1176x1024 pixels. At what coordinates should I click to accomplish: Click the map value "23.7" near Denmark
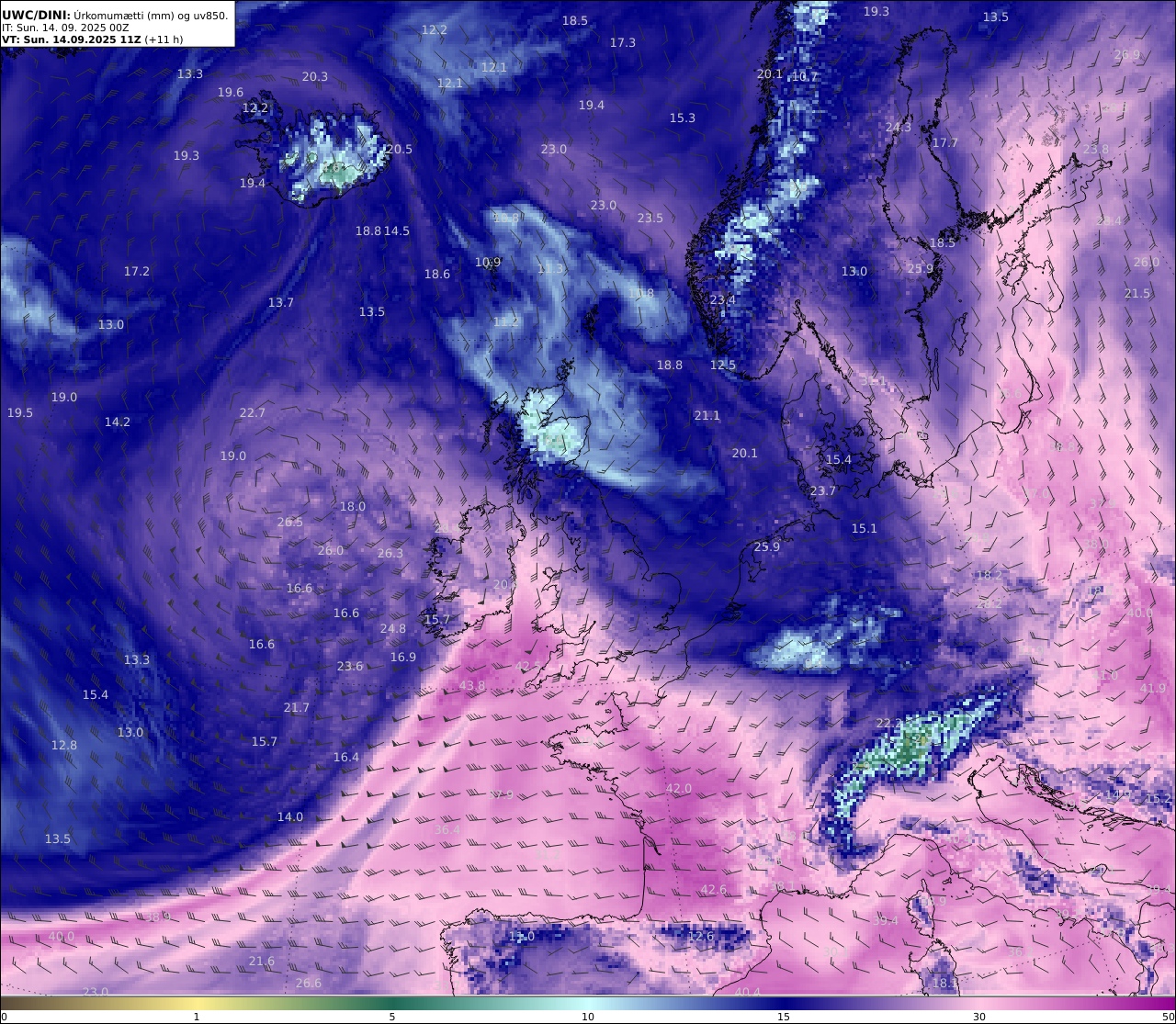823,491
